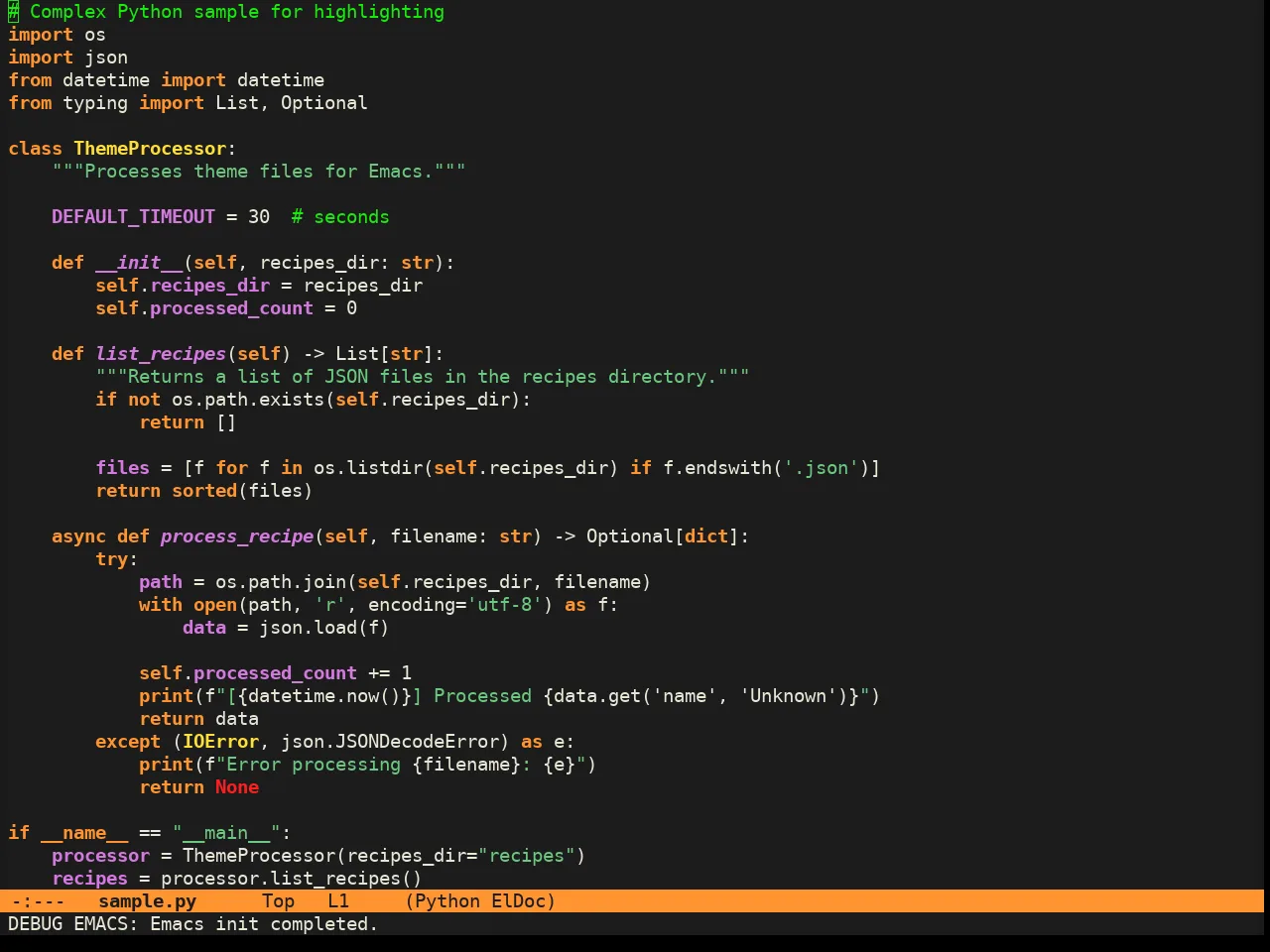Viewport: 1270px width, 952px height.
Task: Click 'processor = ThemeProcessor(...)' line
Action: coord(318,856)
